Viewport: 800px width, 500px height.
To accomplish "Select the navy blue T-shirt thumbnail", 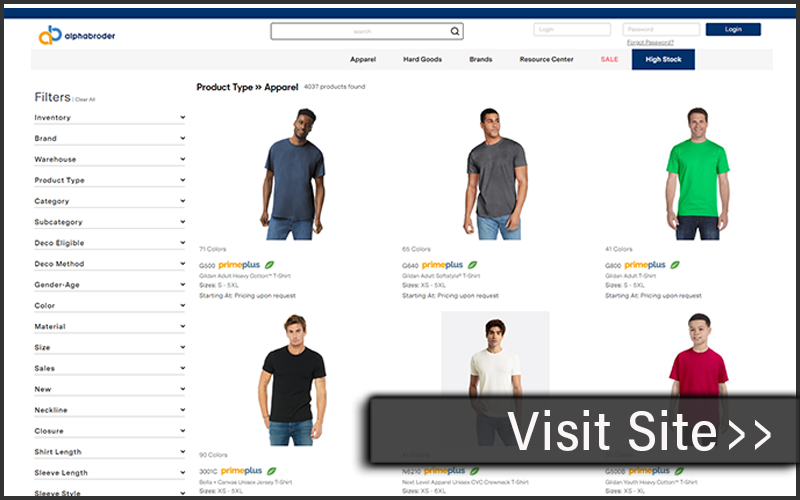I will pos(293,173).
